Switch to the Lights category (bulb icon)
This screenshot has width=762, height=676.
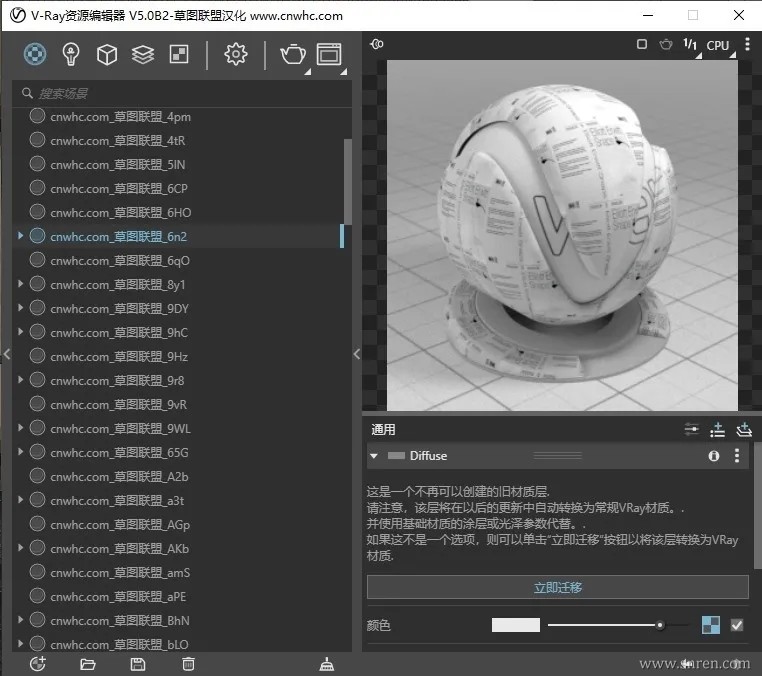(70, 54)
